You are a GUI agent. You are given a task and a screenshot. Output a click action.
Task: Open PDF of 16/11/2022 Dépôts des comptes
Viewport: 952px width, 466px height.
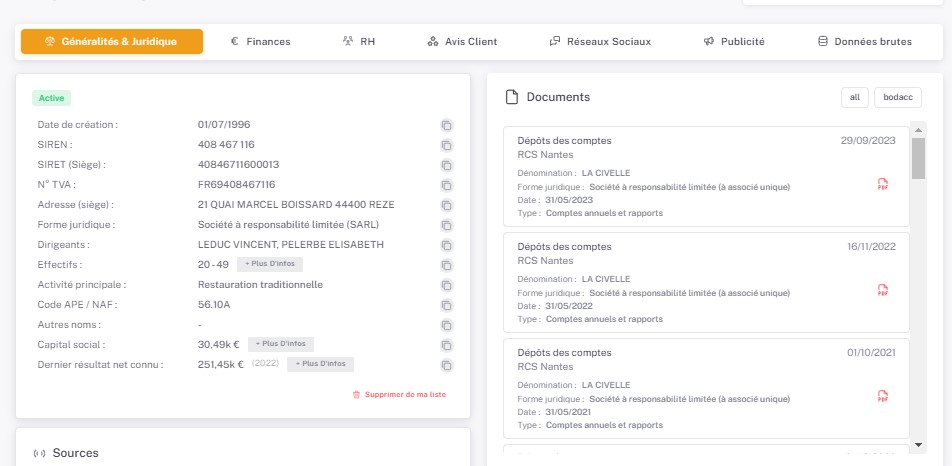click(883, 290)
